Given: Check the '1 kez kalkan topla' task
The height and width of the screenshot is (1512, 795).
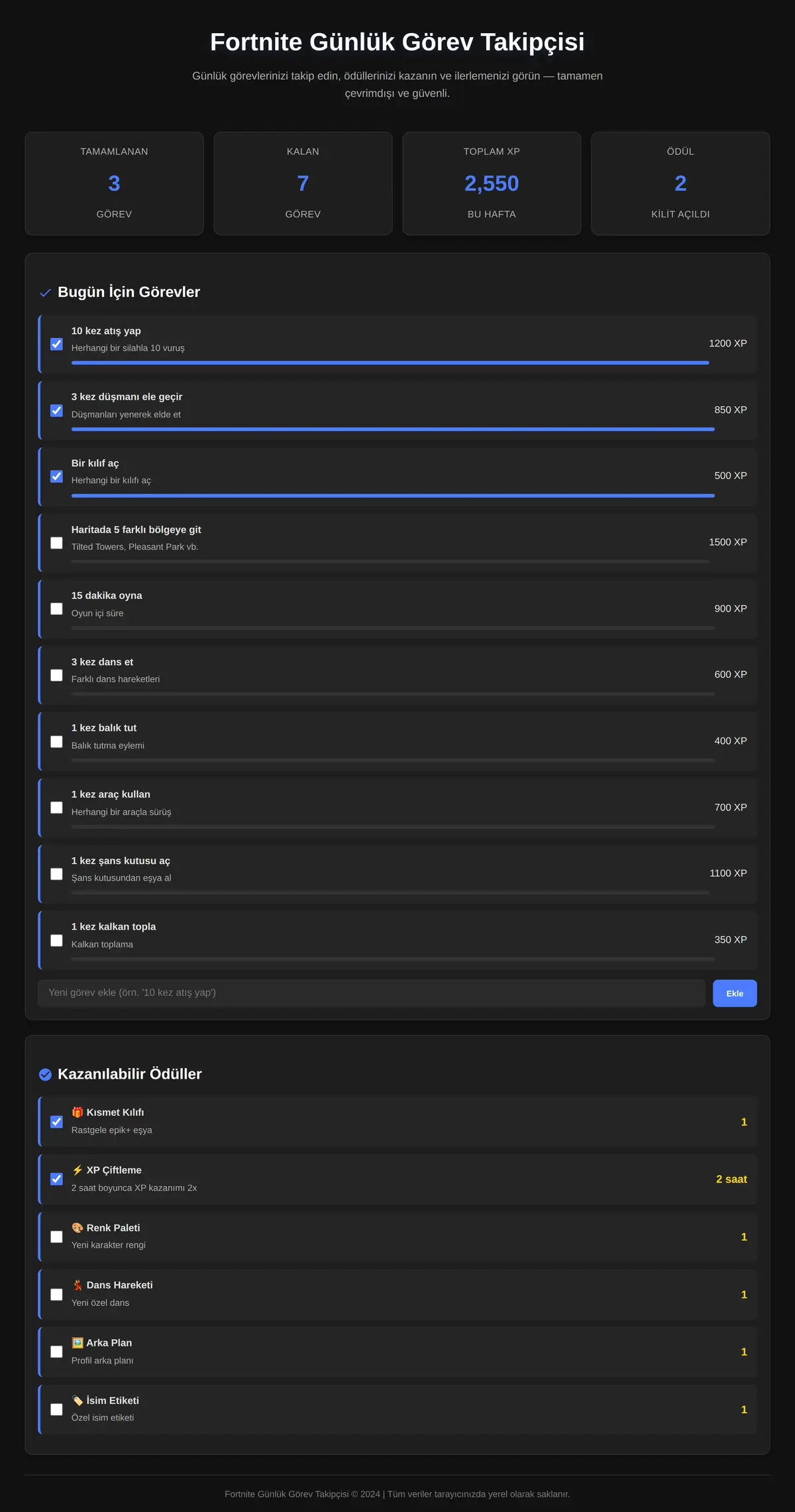Looking at the screenshot, I should (x=56, y=940).
